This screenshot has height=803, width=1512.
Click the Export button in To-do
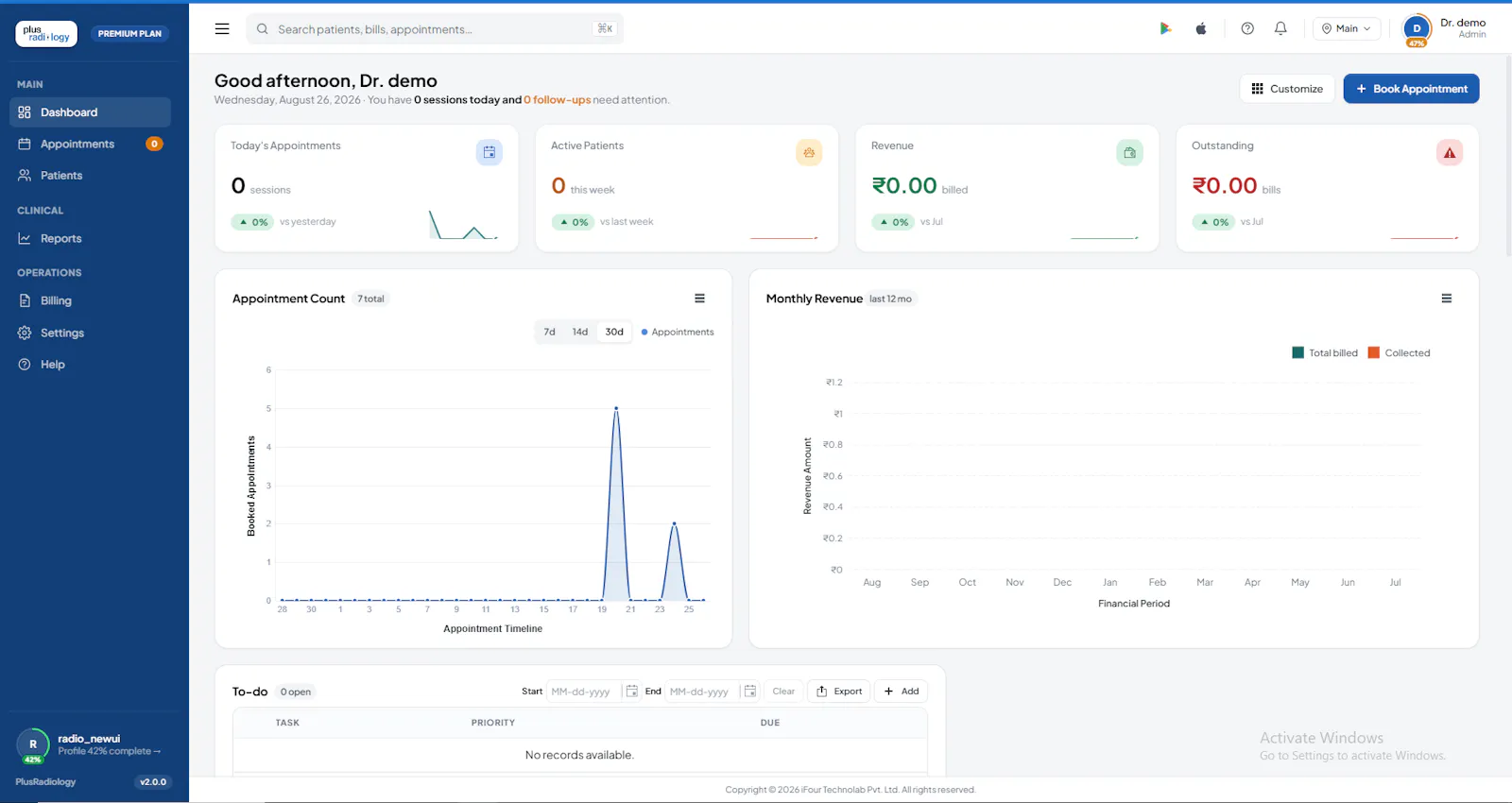(x=839, y=692)
